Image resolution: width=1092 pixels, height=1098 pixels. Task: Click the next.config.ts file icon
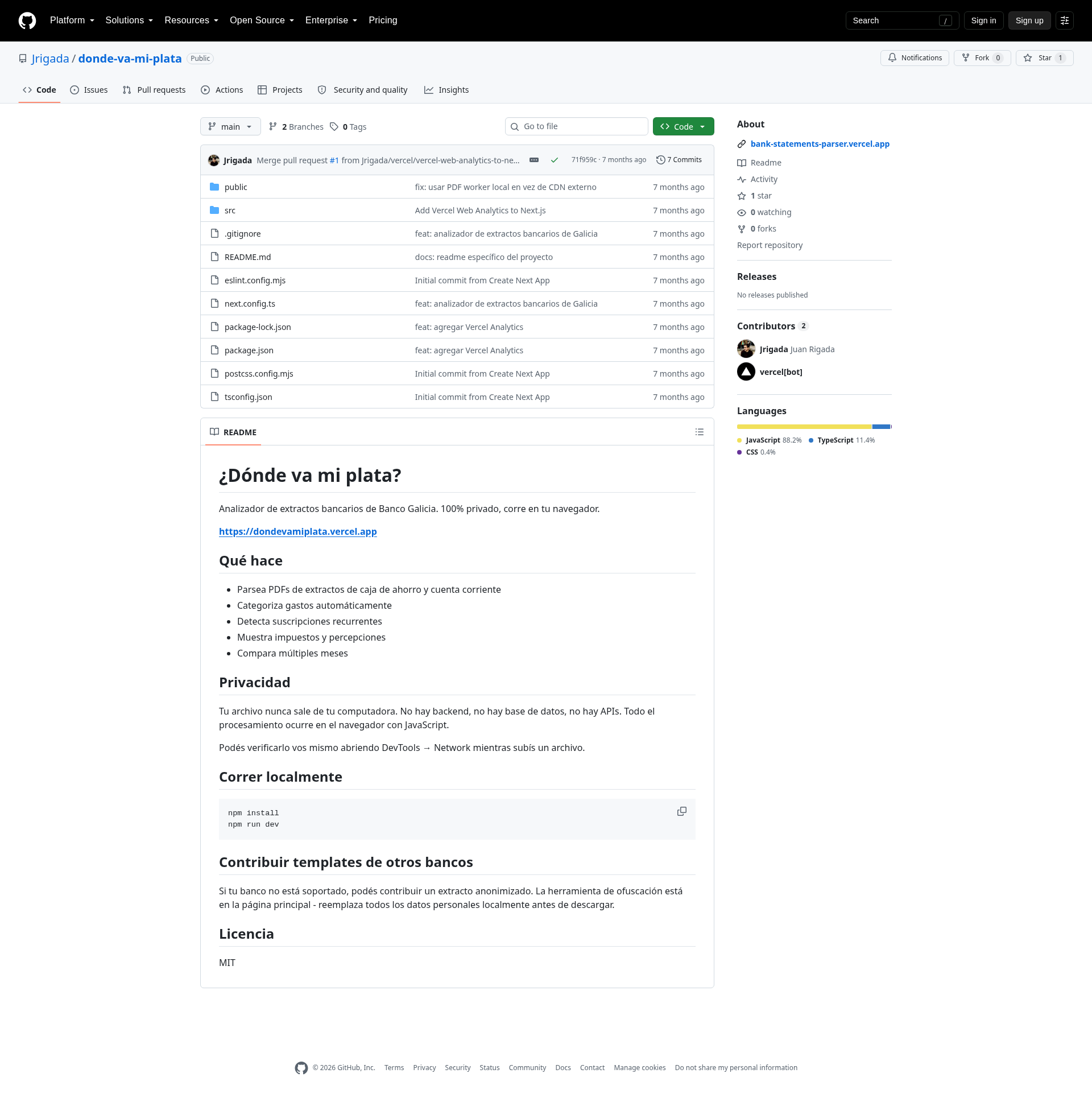214,304
